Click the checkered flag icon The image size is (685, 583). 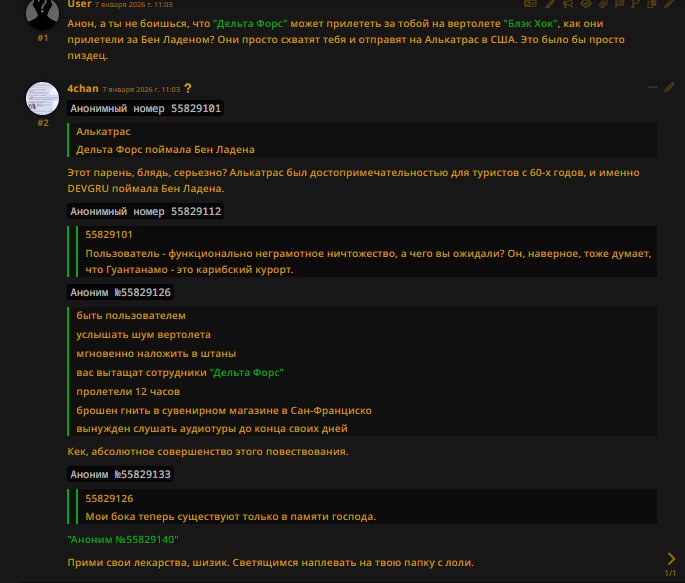coord(619,3)
